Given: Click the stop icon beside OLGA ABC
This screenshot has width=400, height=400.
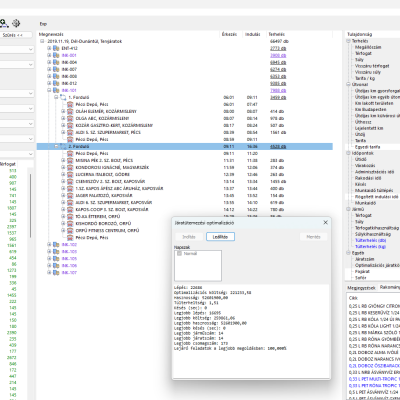Looking at the screenshot, I should 70,118.
